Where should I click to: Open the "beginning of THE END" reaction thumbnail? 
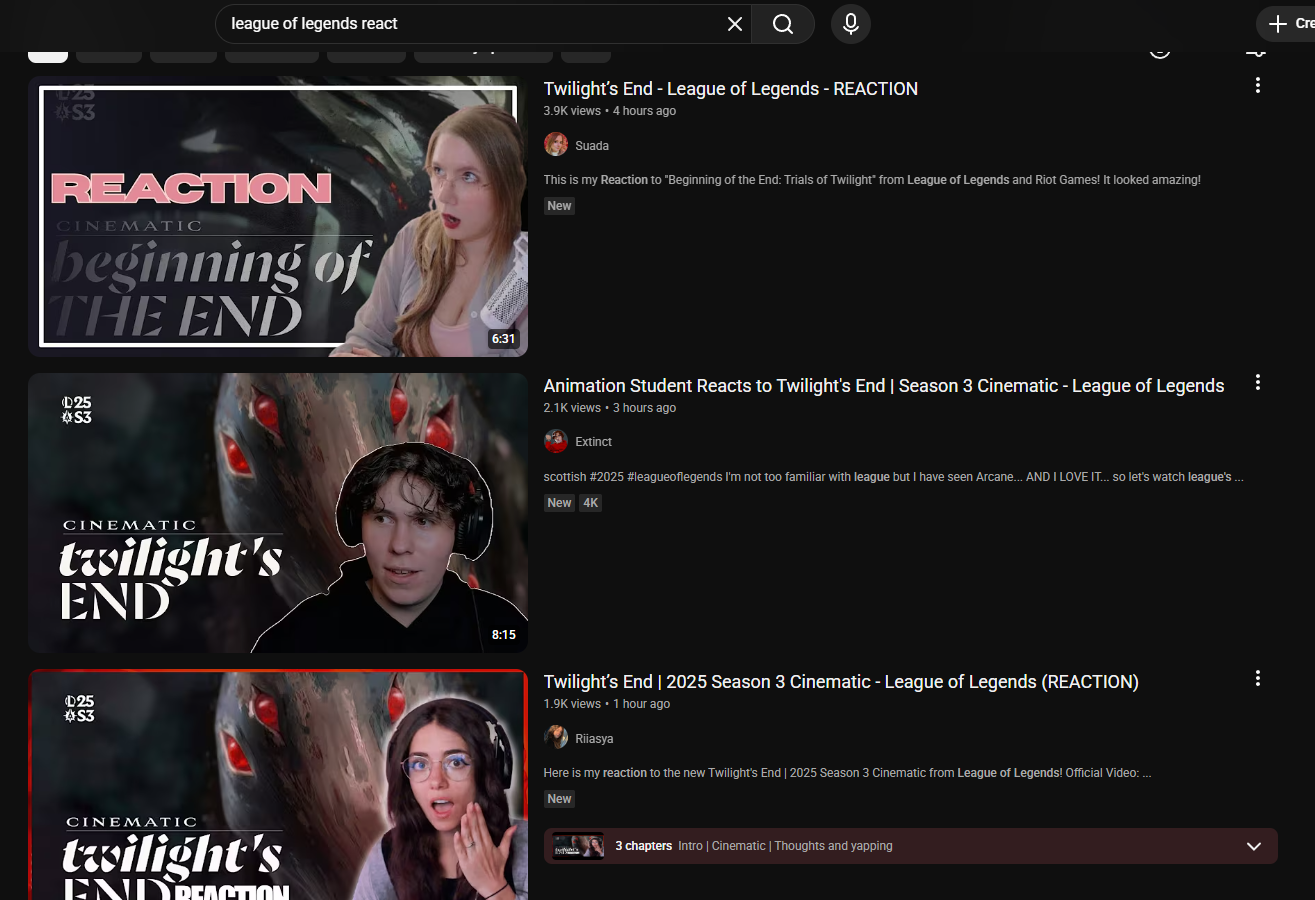(x=278, y=216)
